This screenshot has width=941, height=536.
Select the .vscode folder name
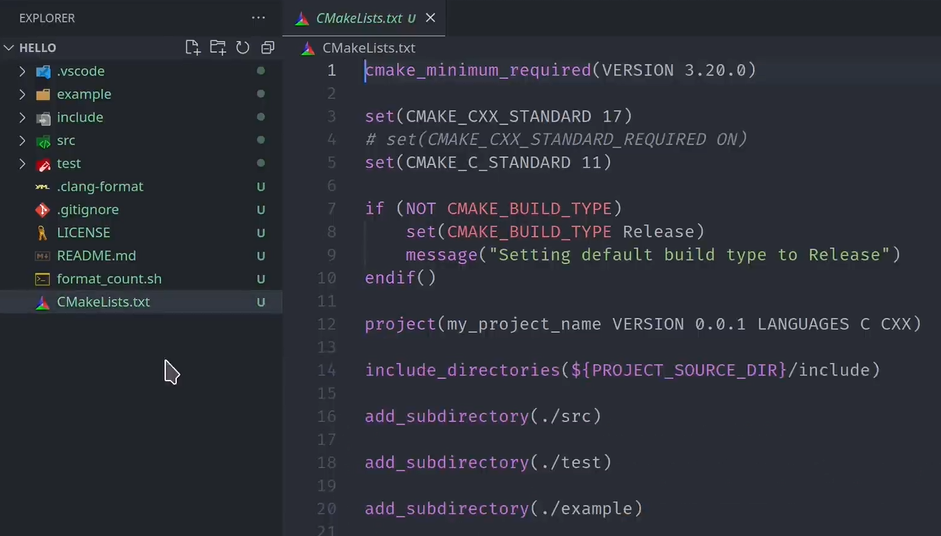click(x=80, y=71)
